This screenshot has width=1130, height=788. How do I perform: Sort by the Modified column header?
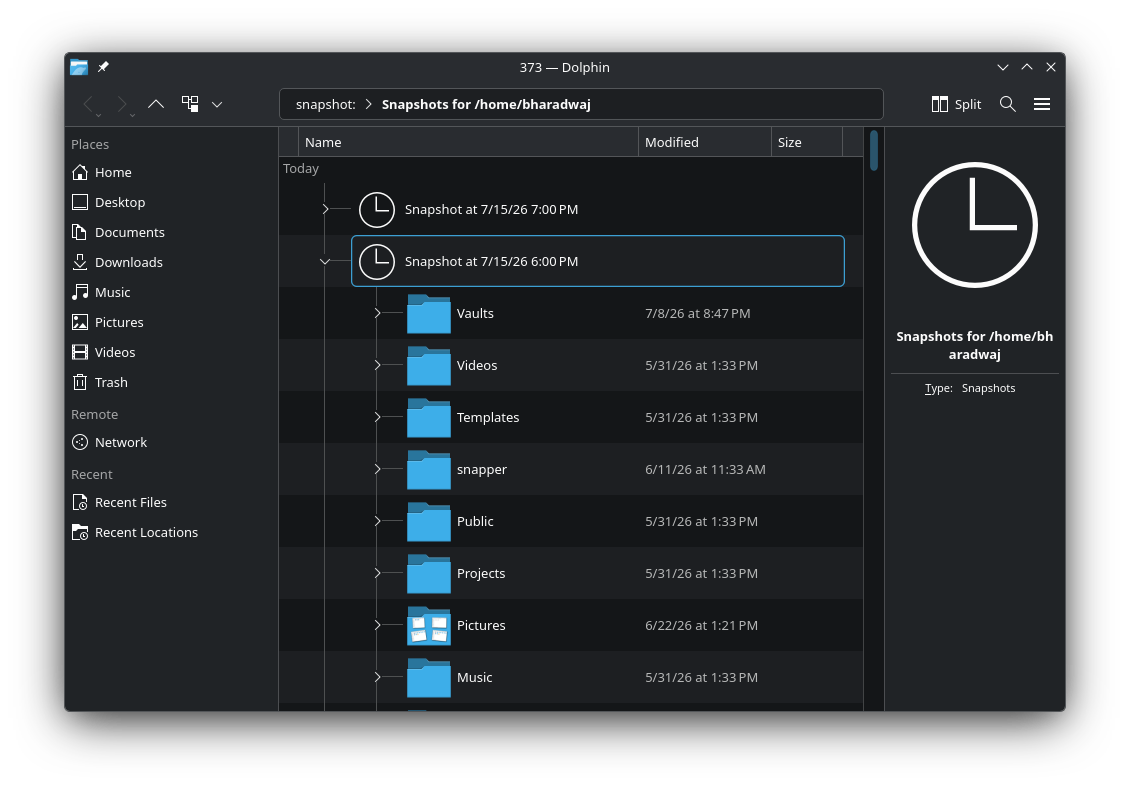coord(704,142)
